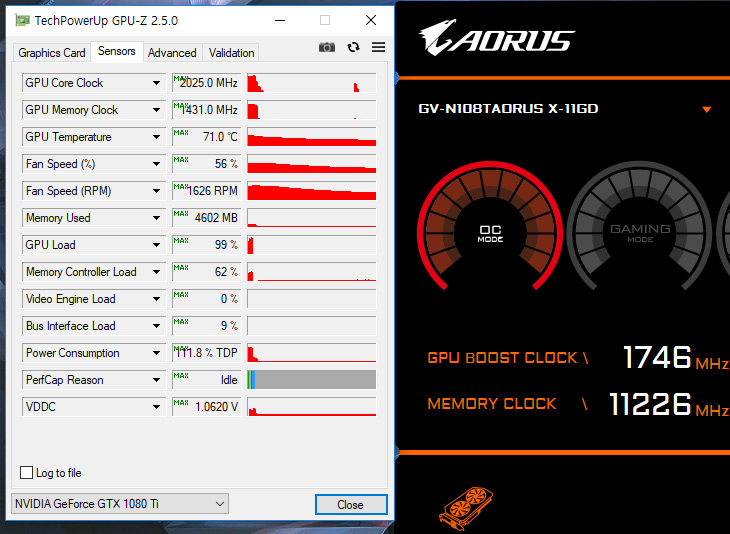Open the VDDC sensor dropdown
The image size is (730, 534).
(x=156, y=407)
